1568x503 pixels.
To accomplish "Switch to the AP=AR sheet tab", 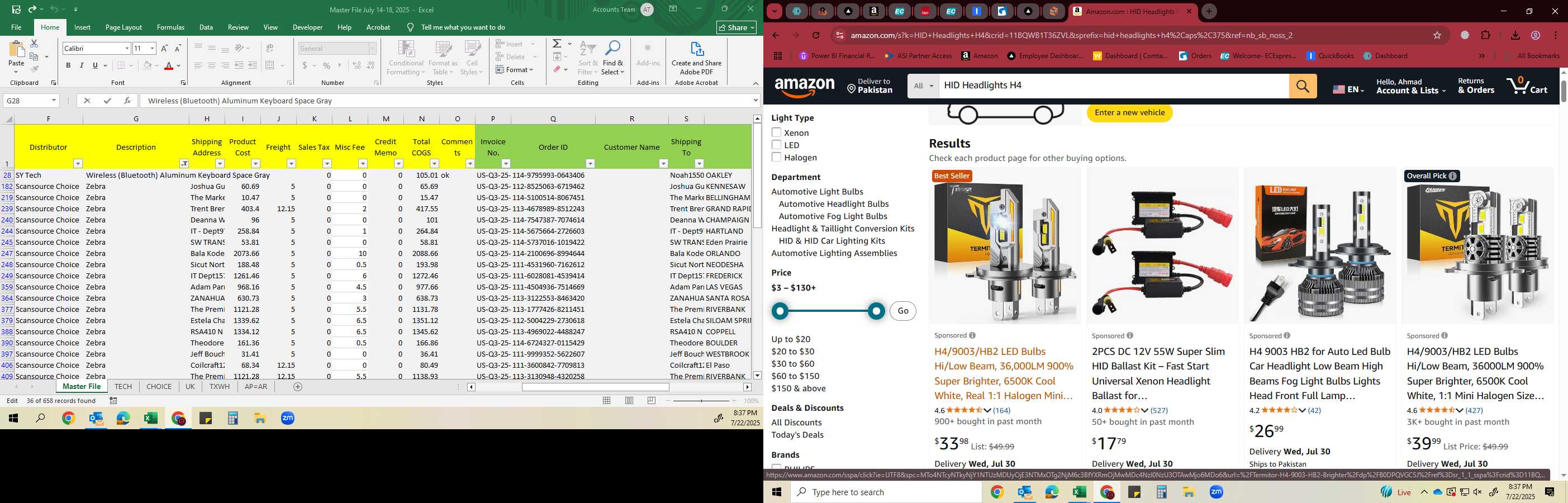I will (256, 387).
